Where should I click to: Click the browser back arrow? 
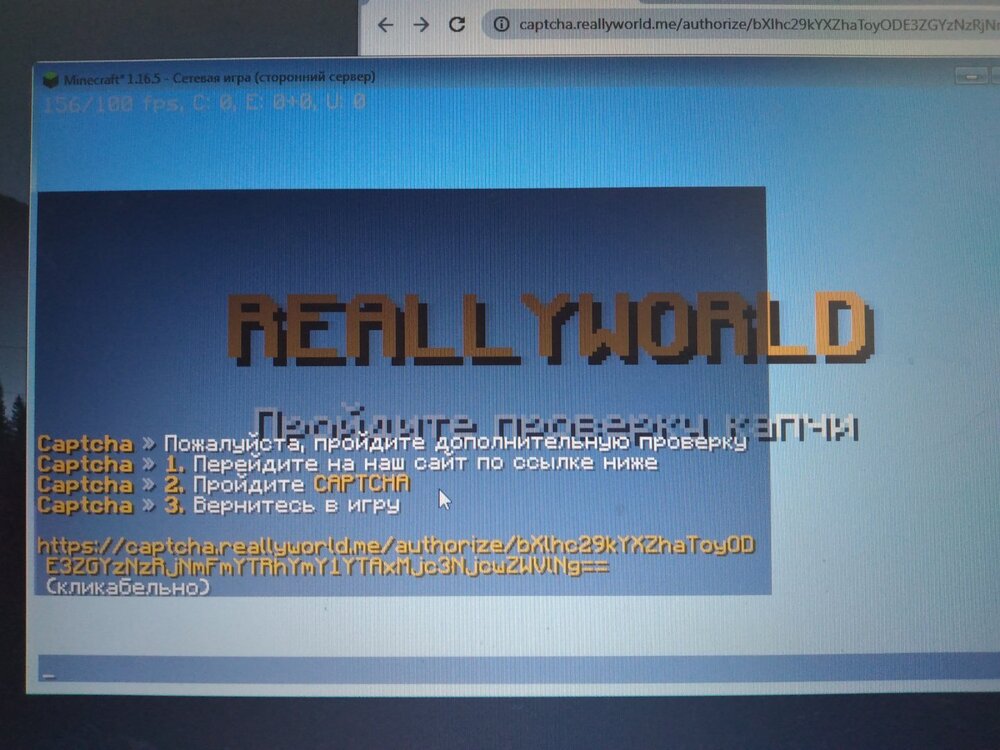pos(385,25)
